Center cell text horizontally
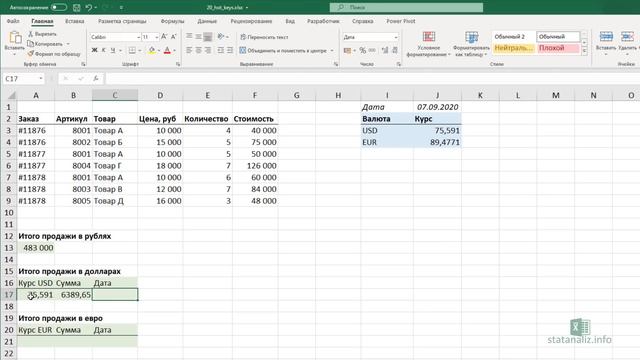The image size is (640, 360). point(198,50)
